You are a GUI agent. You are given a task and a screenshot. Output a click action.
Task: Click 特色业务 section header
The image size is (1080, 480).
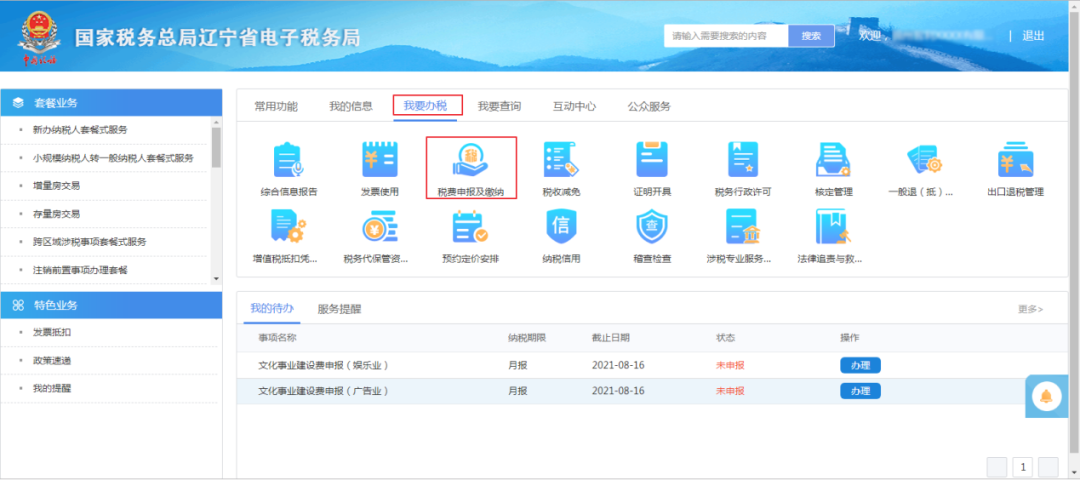tap(112, 305)
